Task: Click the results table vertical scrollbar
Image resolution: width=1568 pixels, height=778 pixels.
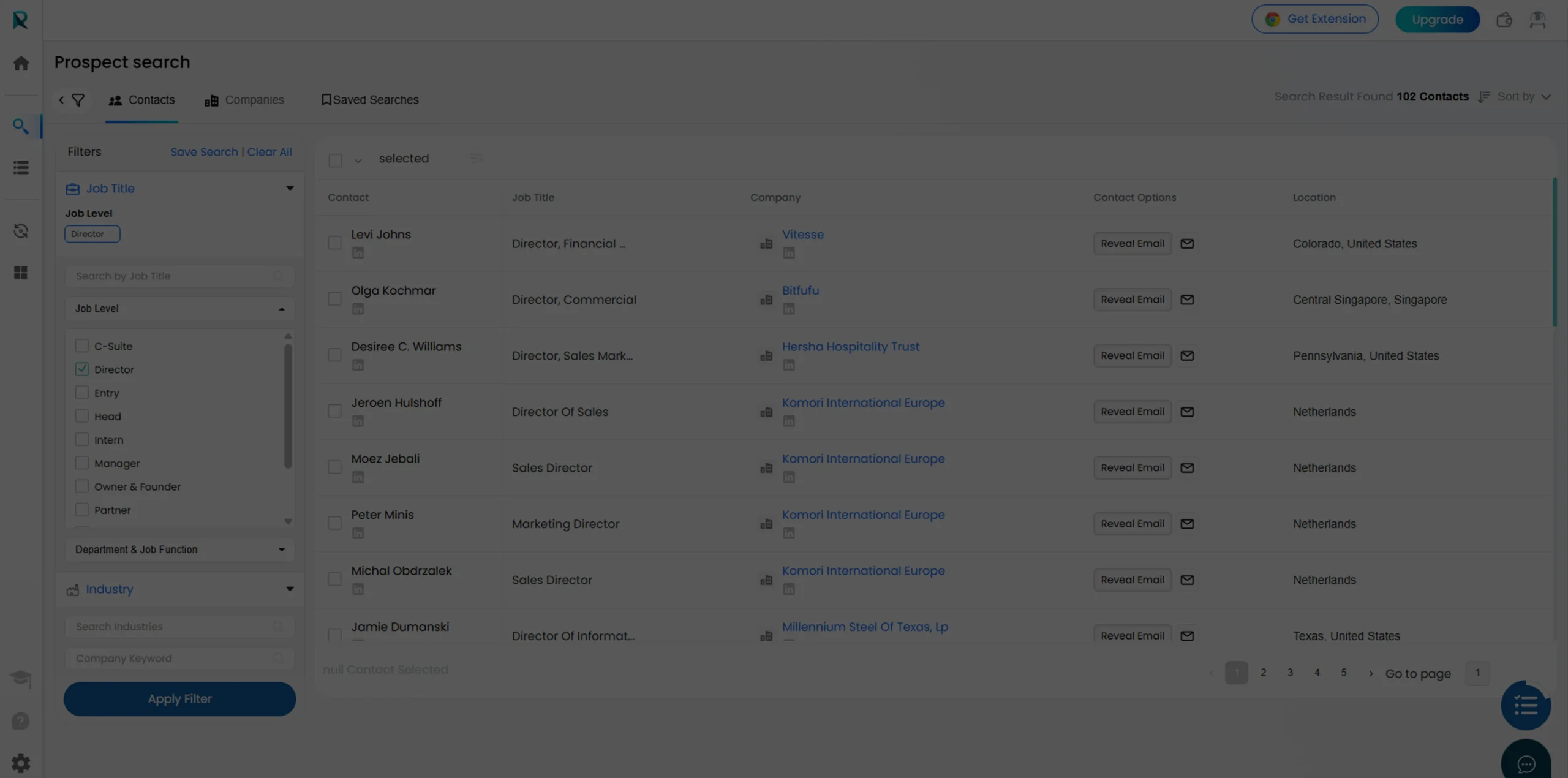Action: 1555,252
